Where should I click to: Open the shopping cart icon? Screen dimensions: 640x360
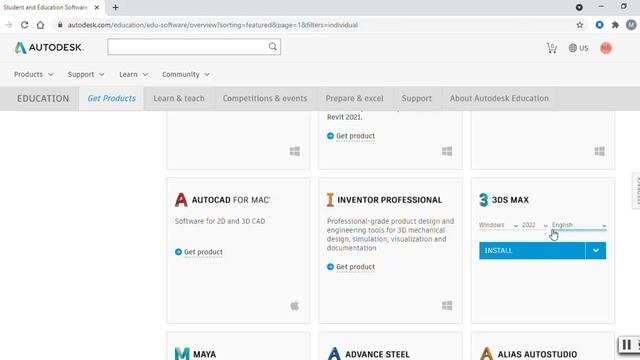coord(551,48)
